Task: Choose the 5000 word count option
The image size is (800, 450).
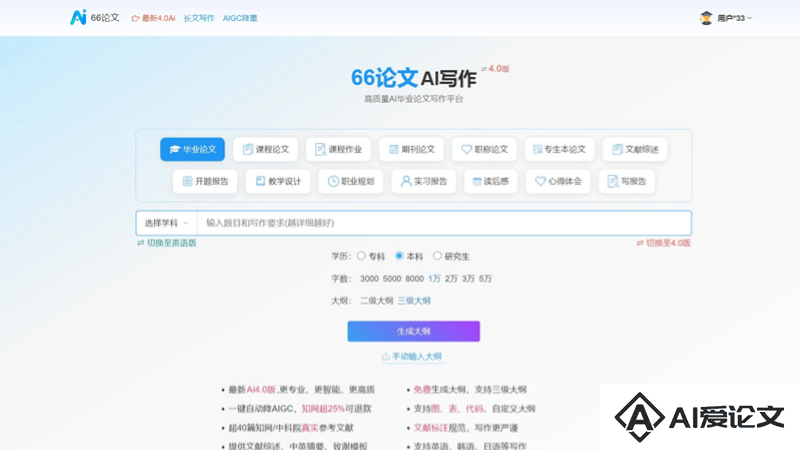Action: point(392,279)
